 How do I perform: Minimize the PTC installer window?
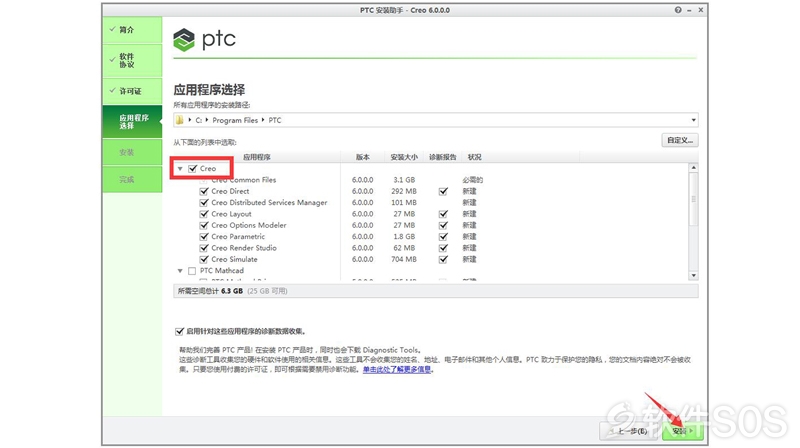pyautogui.click(x=689, y=10)
